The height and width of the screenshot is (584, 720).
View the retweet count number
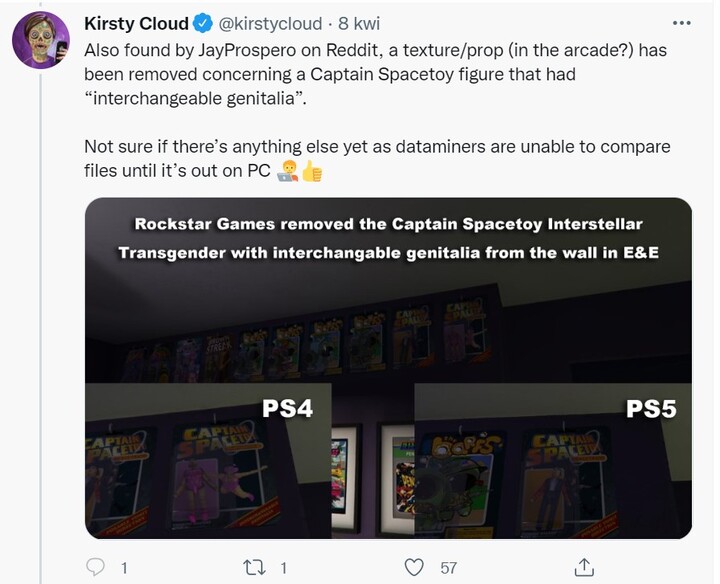284,568
